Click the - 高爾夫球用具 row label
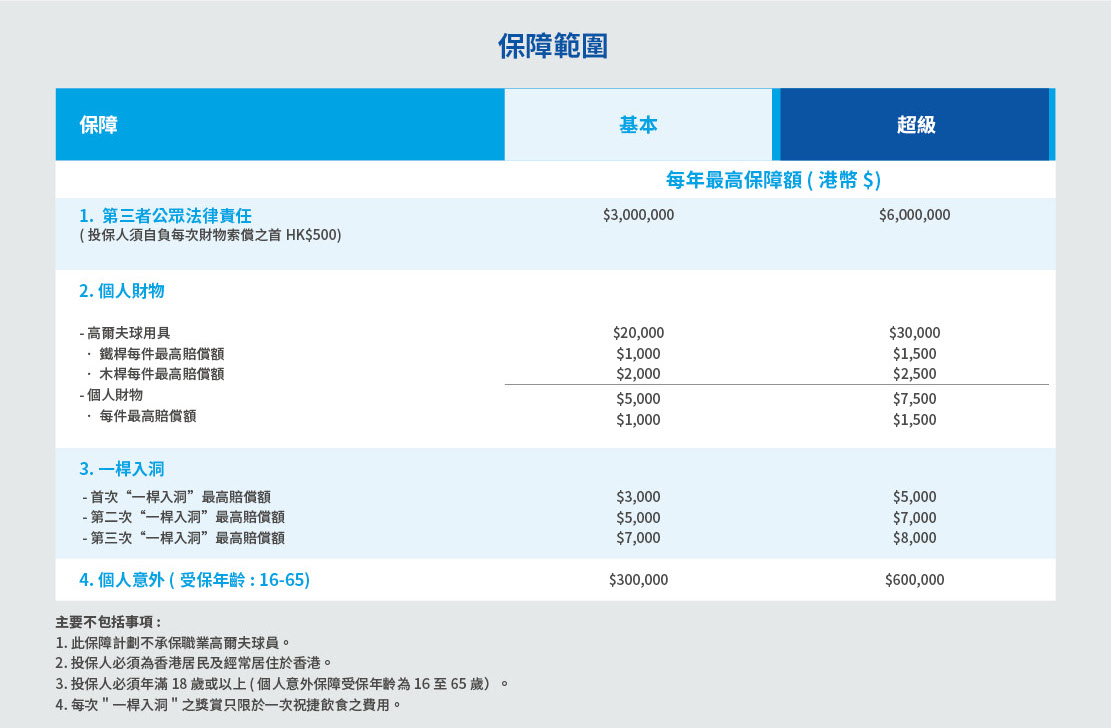This screenshot has height=728, width=1111. click(x=125, y=332)
